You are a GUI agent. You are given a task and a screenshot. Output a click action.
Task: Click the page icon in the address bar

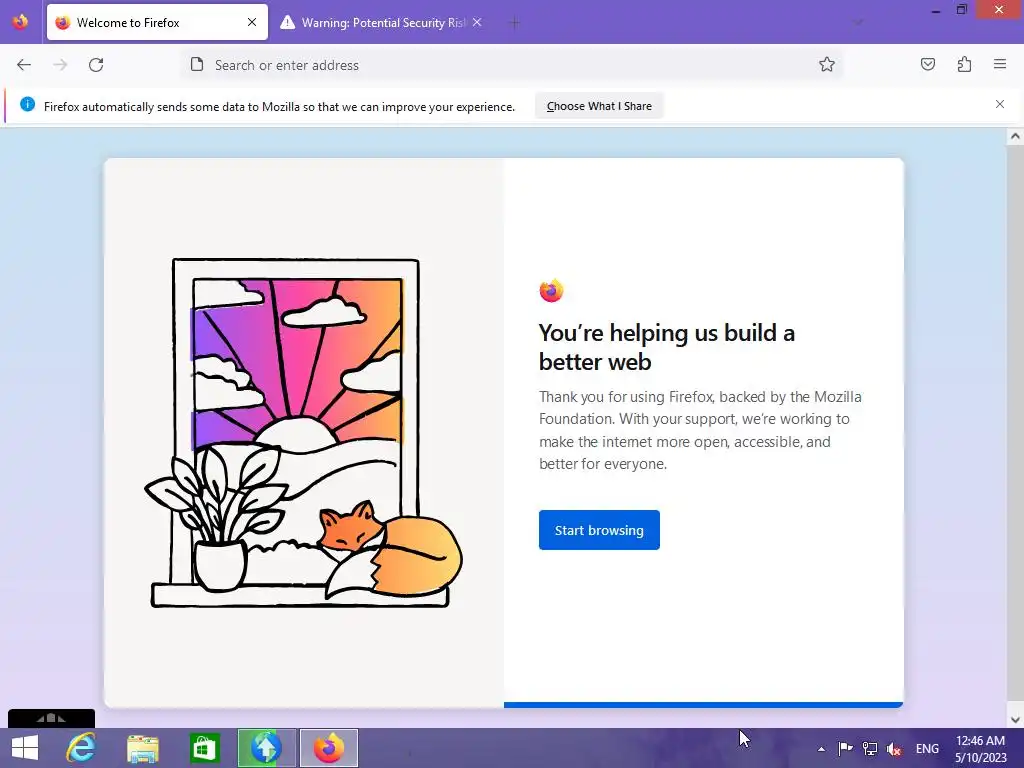[197, 64]
